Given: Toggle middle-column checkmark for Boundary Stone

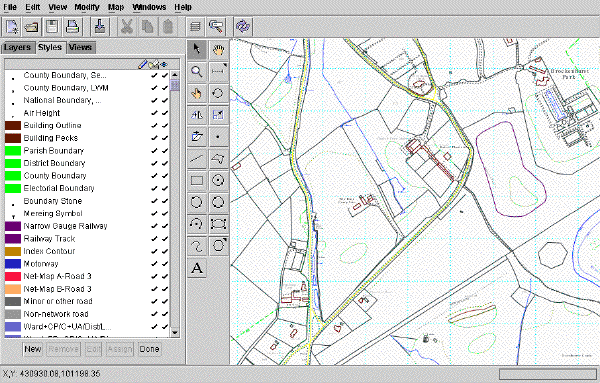Looking at the screenshot, I should point(154,201).
